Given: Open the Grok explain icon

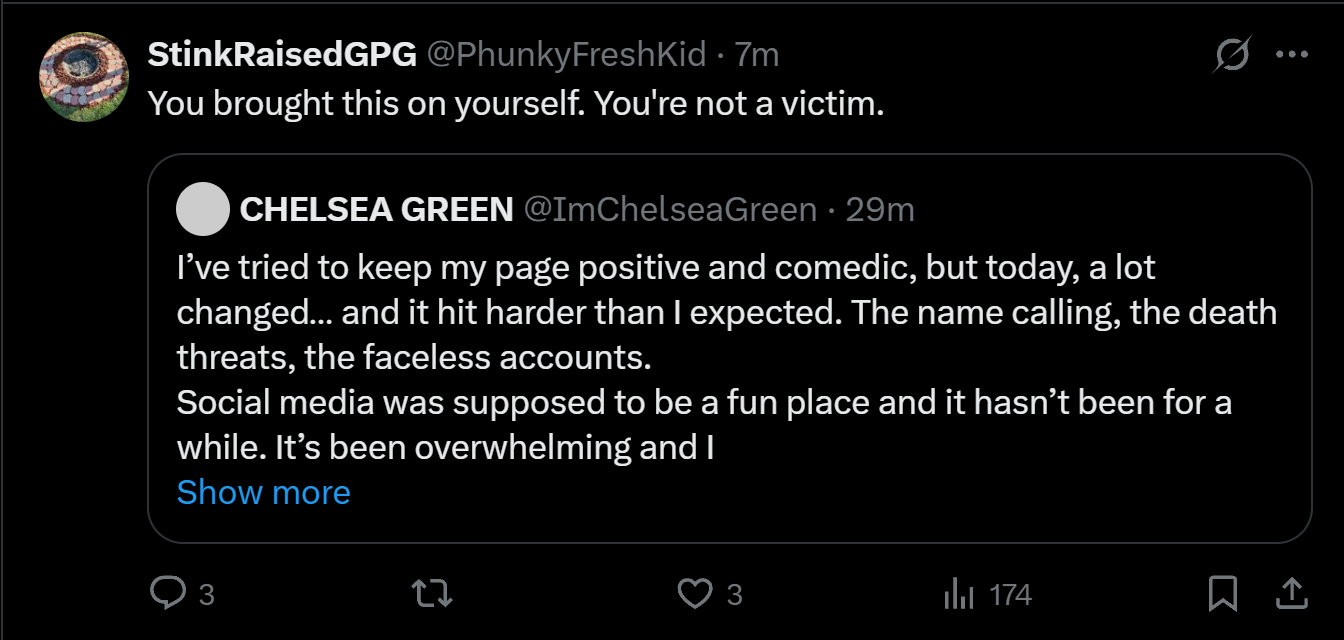Looking at the screenshot, I should (1232, 55).
